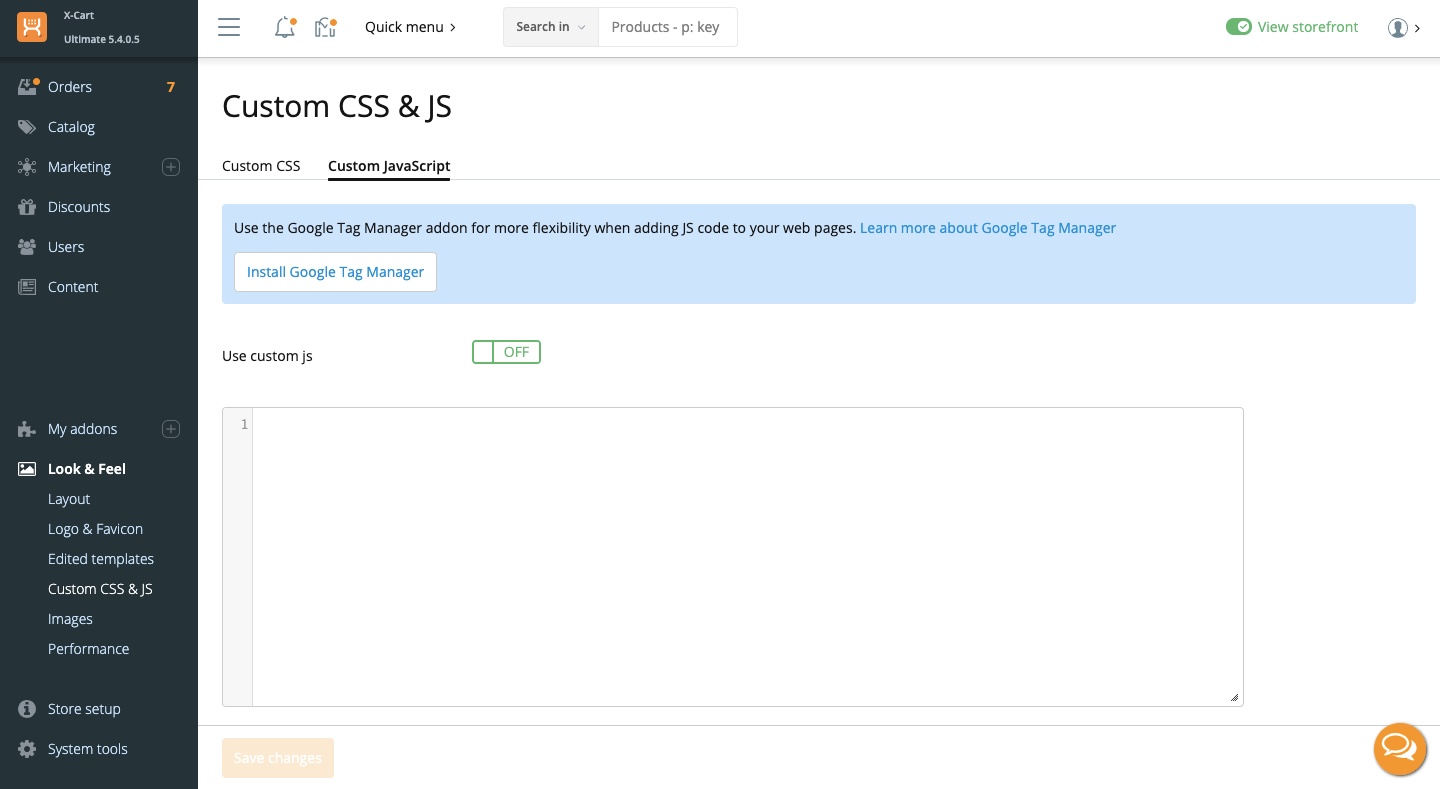Click the hamburger menu icon
This screenshot has width=1440, height=789.
tap(229, 27)
